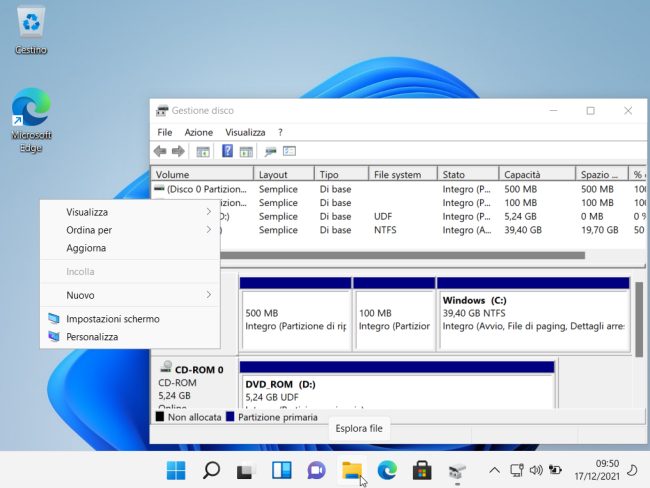Click the show/hide action pane toolbar icon

pyautogui.click(x=246, y=152)
